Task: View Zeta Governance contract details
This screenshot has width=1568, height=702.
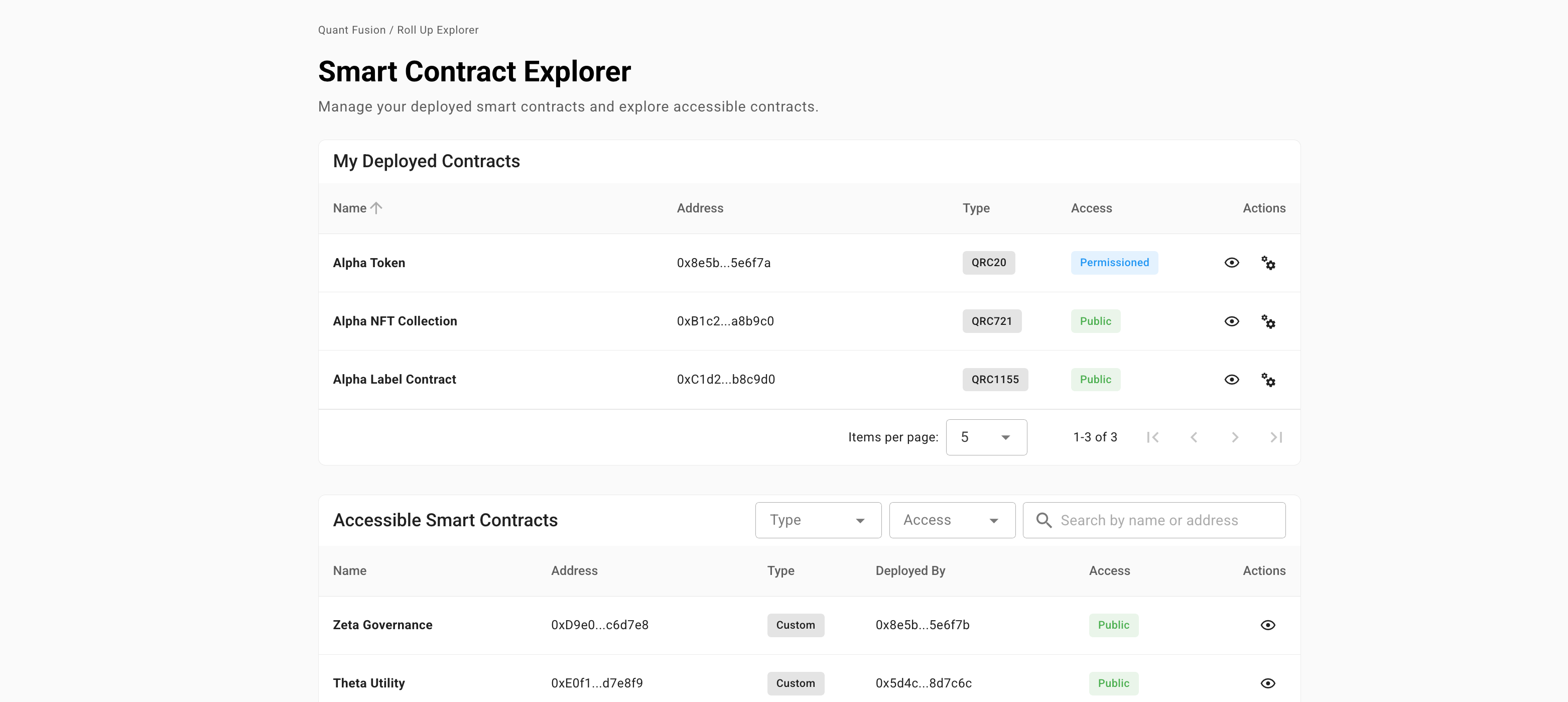Action: [x=1268, y=625]
